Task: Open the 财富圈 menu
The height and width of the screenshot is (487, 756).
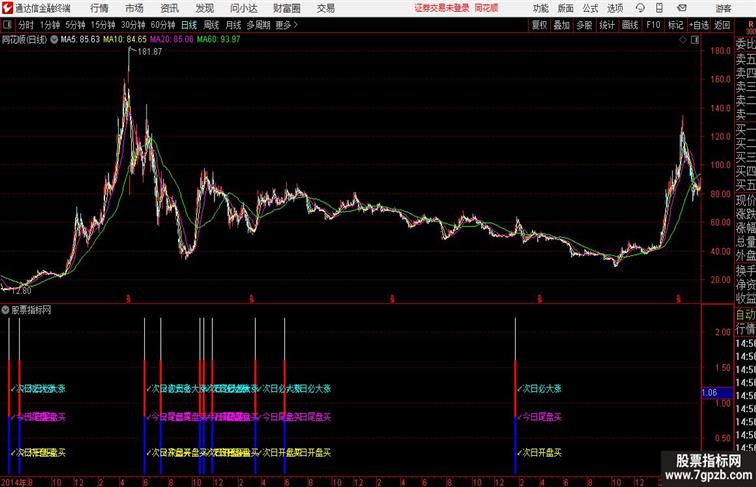Action: 286,8
